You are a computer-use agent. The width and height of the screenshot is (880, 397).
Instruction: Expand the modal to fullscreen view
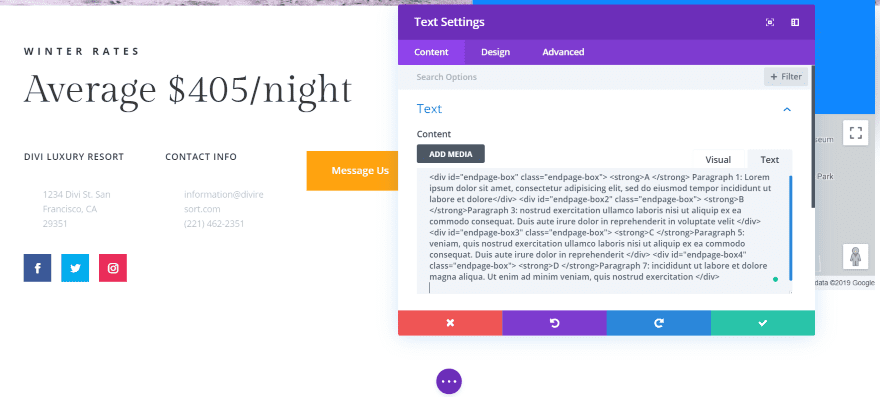(770, 22)
